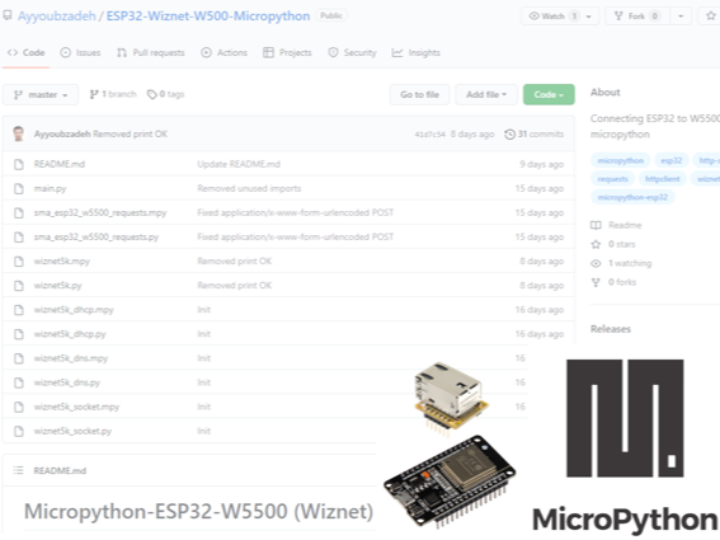Open sma_esp32_w5500_requests.py file
720x540 pixels.
click(x=96, y=237)
